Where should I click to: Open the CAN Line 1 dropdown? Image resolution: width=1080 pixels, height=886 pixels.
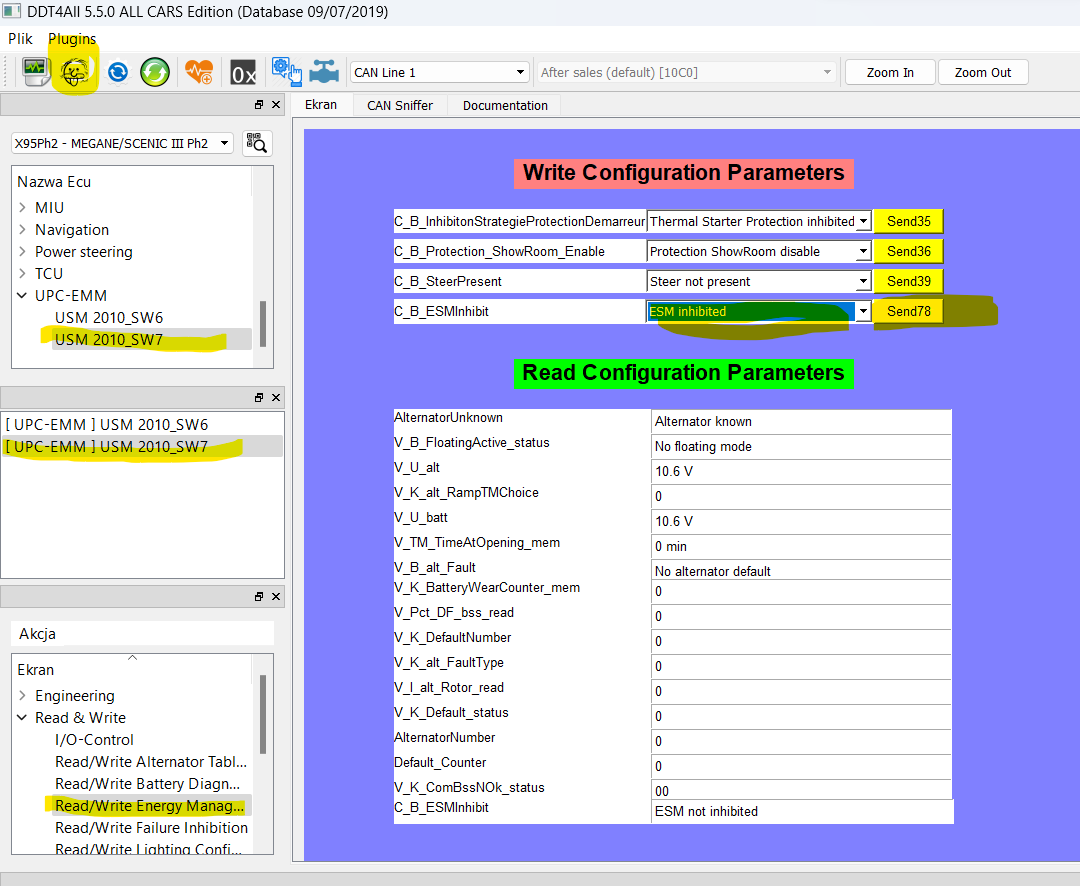[439, 72]
